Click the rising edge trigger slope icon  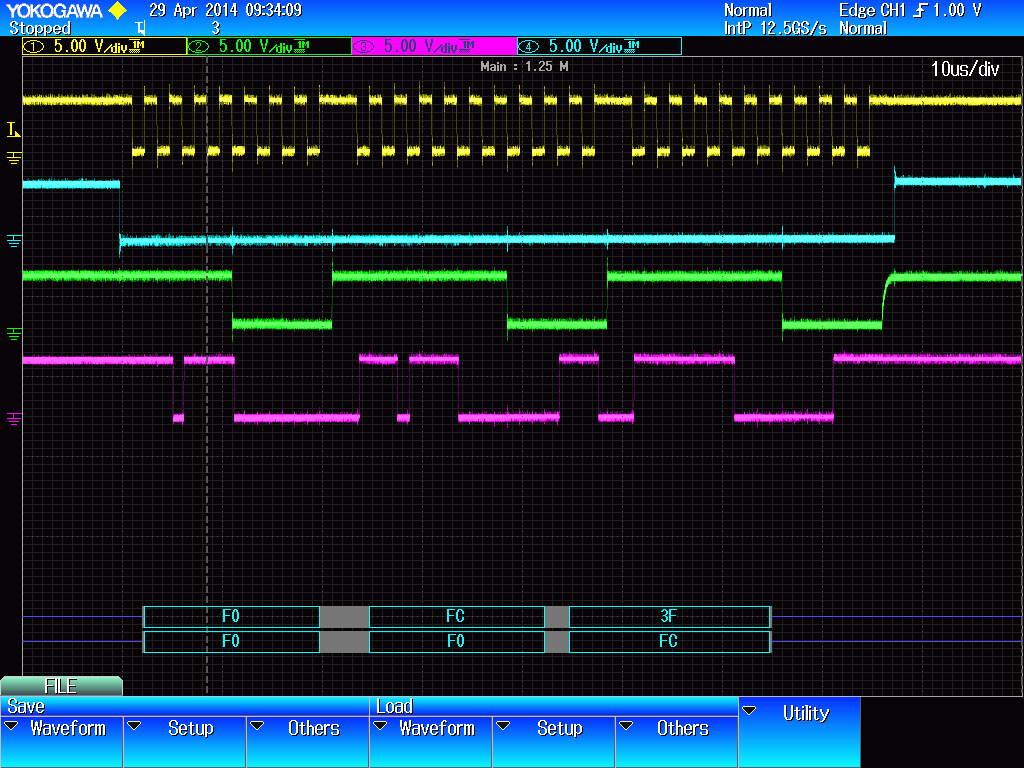920,10
